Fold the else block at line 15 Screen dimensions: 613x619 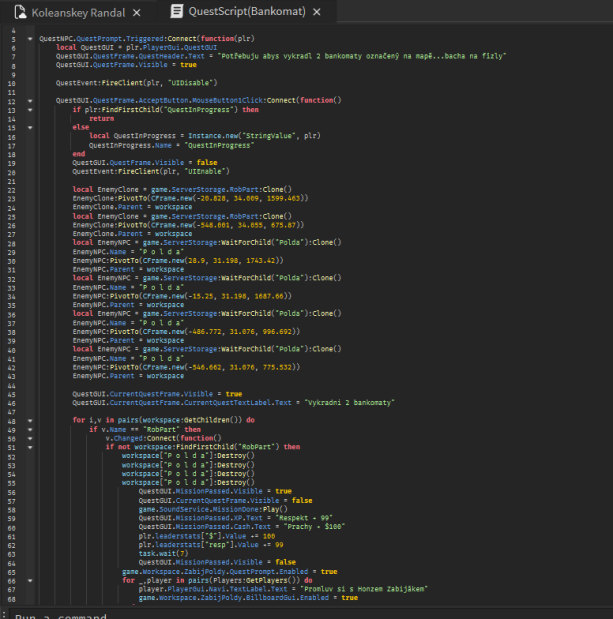pos(30,128)
